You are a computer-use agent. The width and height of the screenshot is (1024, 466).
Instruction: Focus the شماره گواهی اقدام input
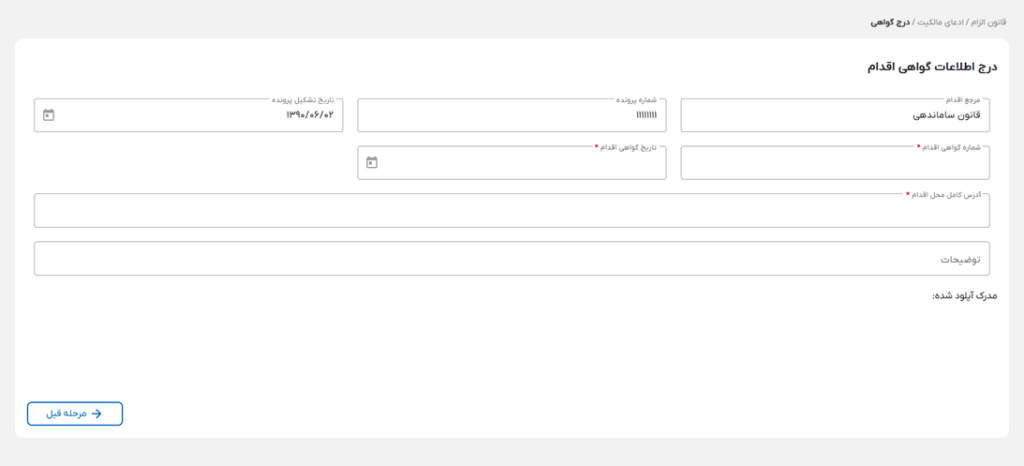click(834, 163)
